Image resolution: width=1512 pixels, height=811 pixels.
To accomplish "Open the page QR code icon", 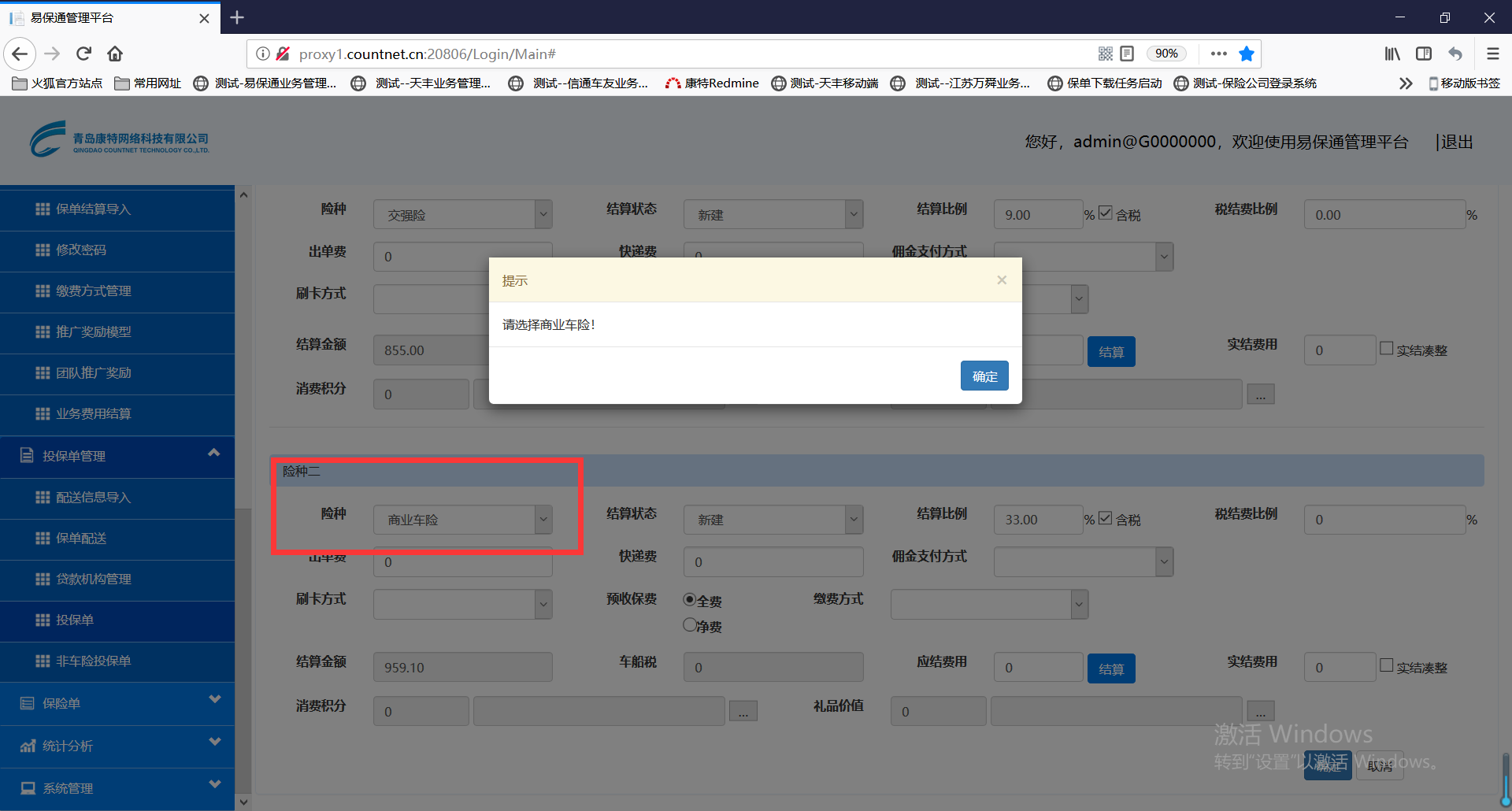I will (x=1106, y=54).
